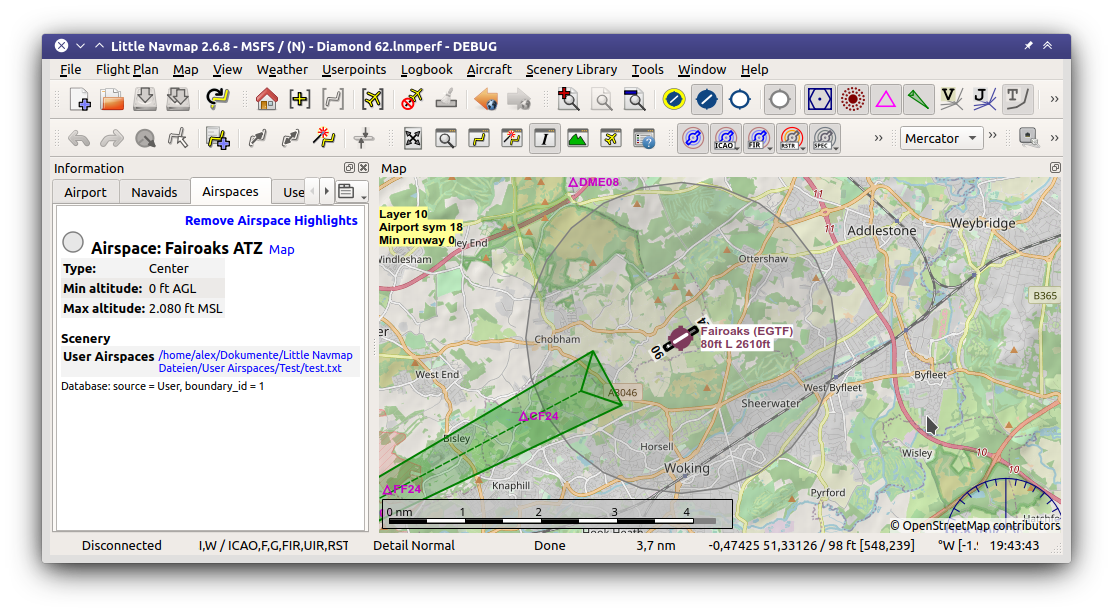Screen dimensions: 1113x613
Task: Click Map link beside Fairoaks ATZ
Action: 282,250
